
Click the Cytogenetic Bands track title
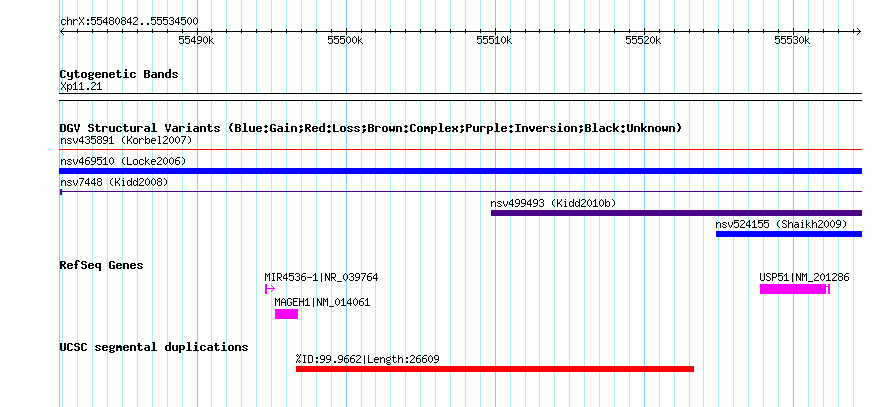point(119,74)
